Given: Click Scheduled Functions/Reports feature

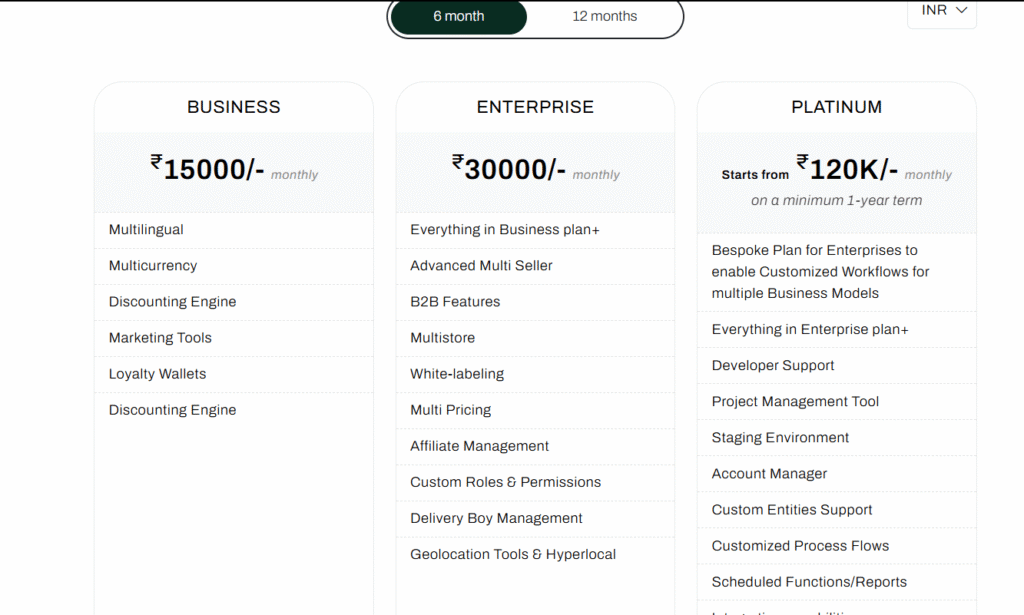Looking at the screenshot, I should tap(809, 582).
